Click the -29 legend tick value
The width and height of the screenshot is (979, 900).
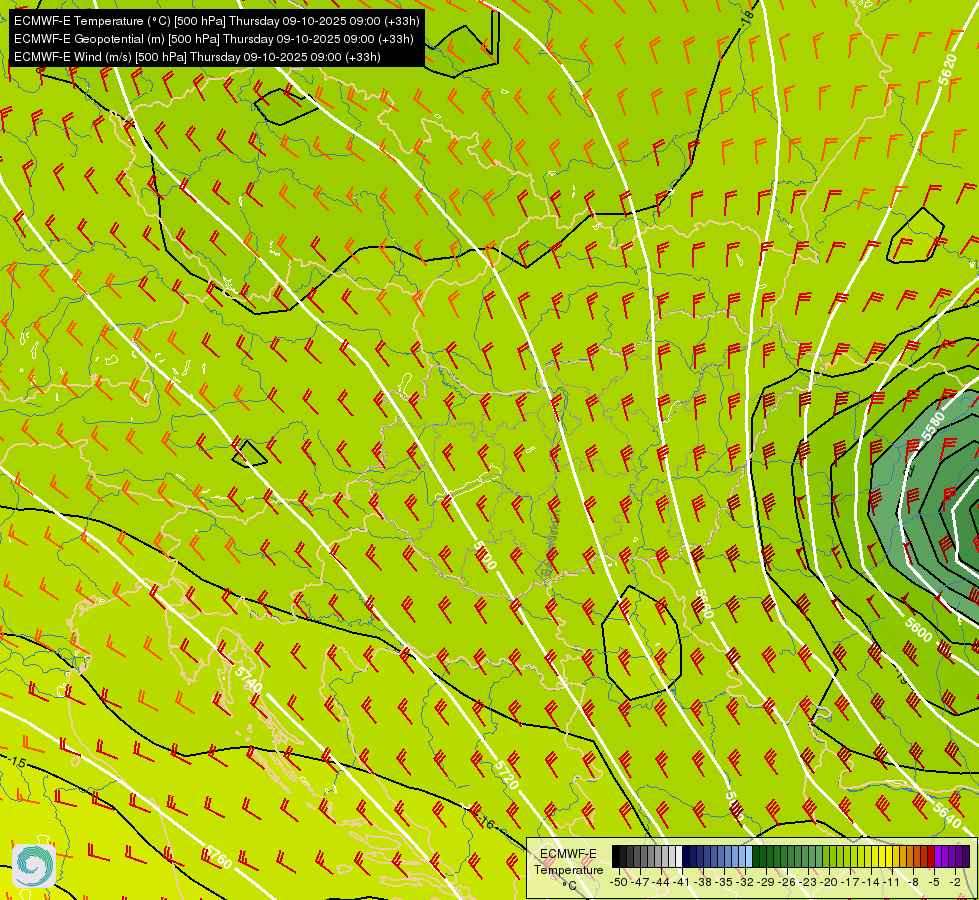point(766,882)
